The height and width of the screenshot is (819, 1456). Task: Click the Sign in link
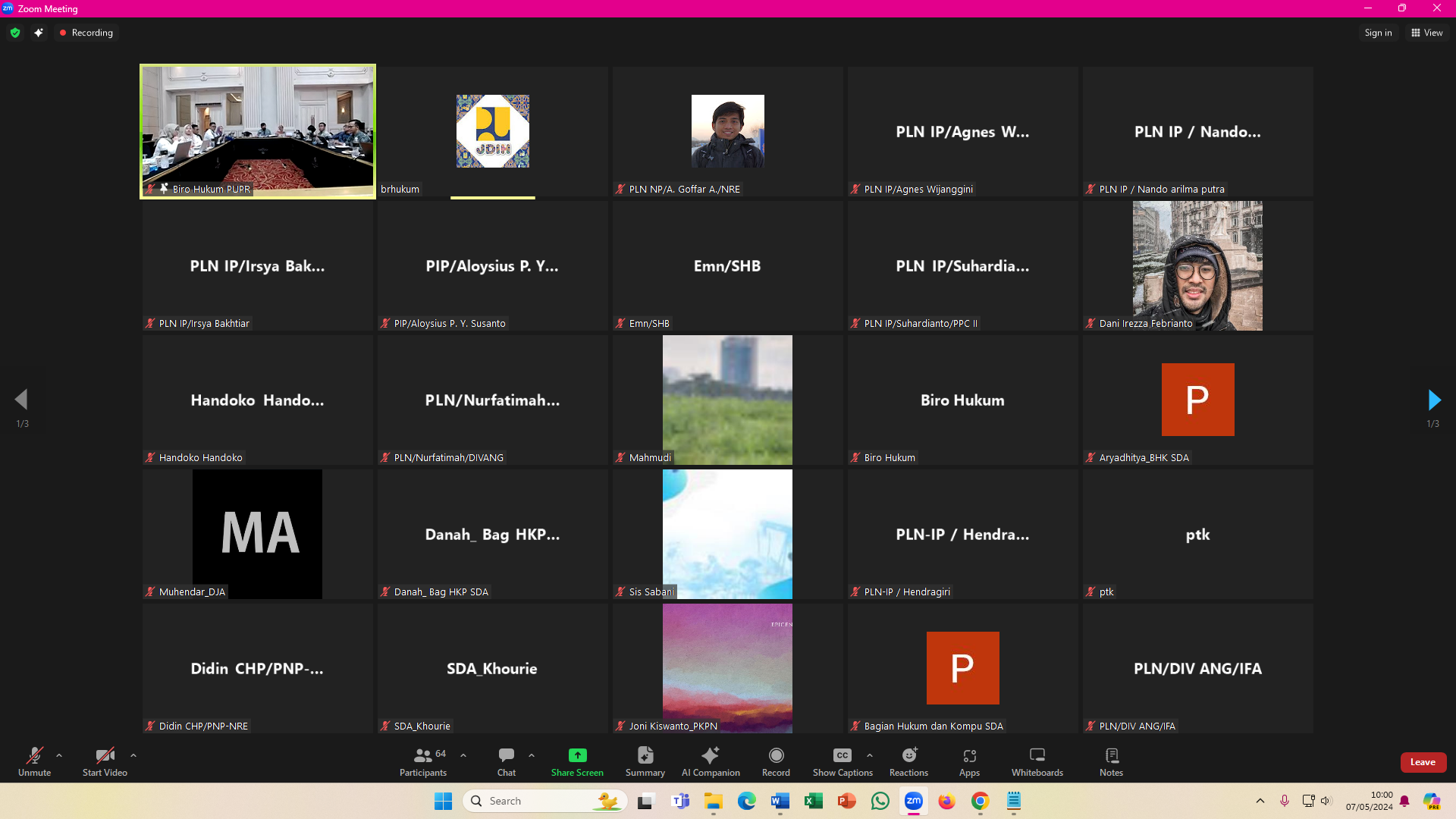click(1378, 33)
